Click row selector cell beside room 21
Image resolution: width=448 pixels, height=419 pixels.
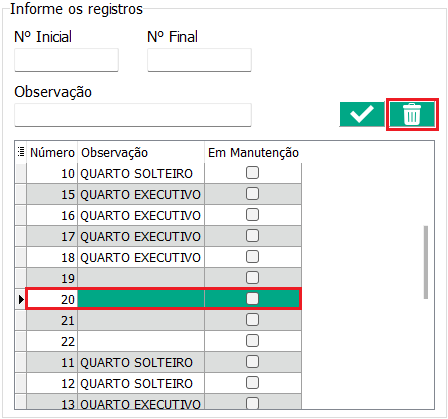coord(21,320)
